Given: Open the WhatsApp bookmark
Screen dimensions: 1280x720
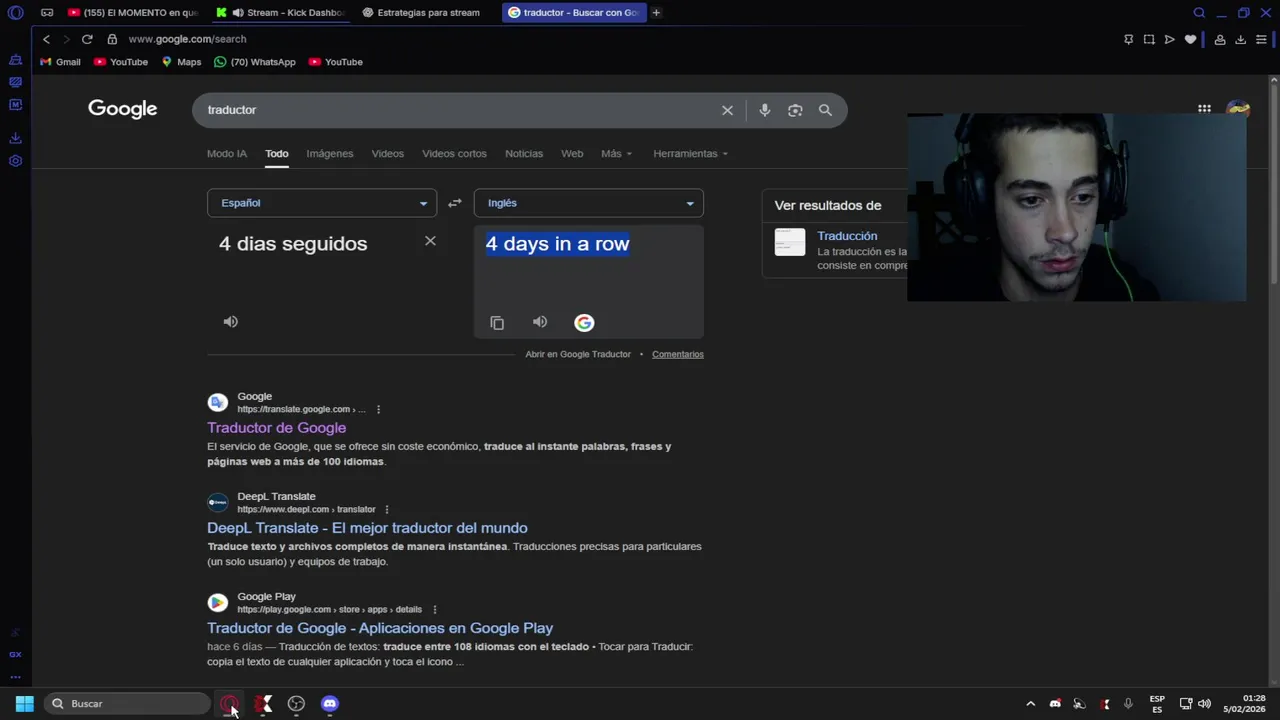Looking at the screenshot, I should pos(255,62).
